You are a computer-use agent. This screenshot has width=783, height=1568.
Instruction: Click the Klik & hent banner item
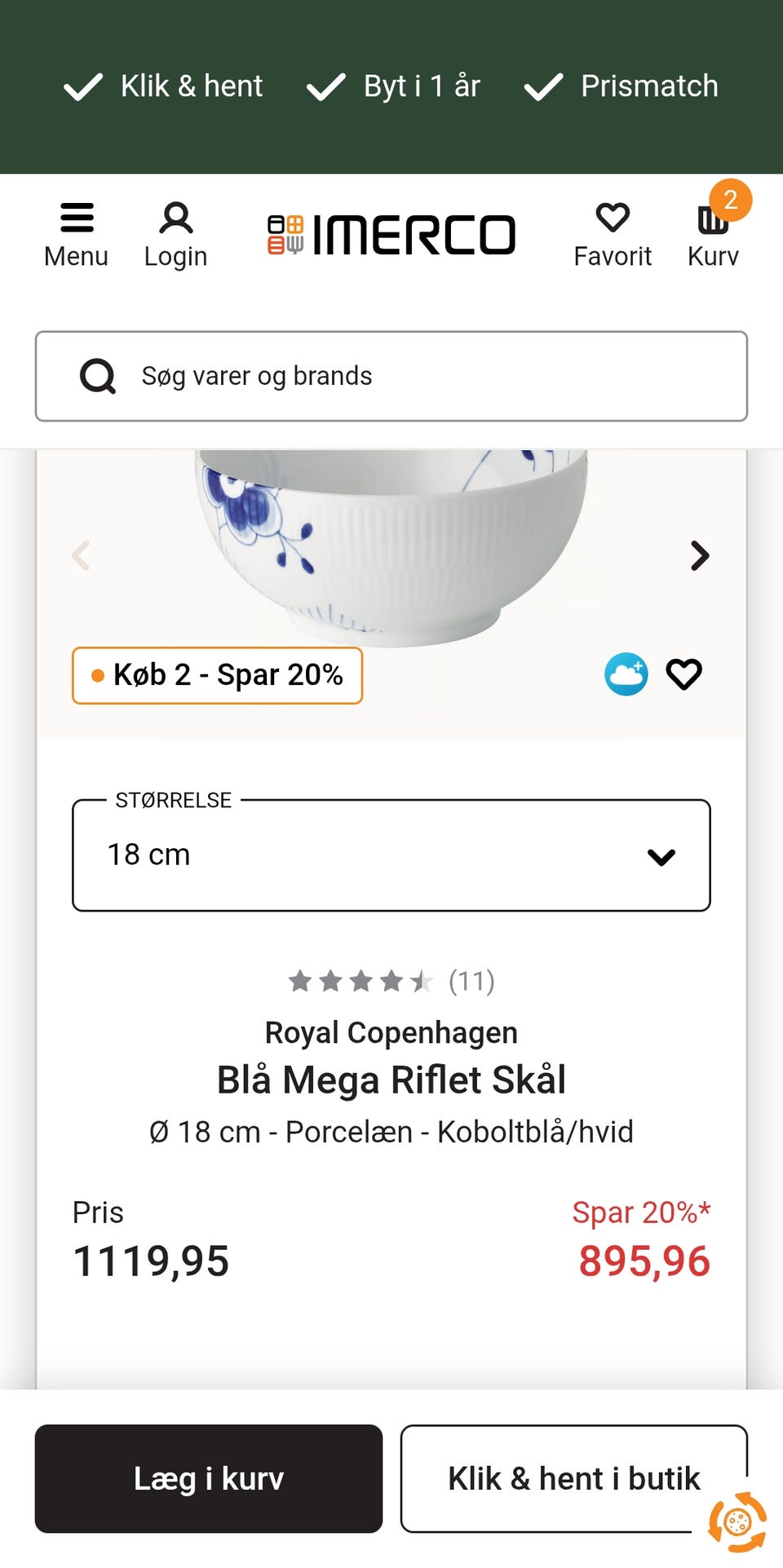coord(164,86)
